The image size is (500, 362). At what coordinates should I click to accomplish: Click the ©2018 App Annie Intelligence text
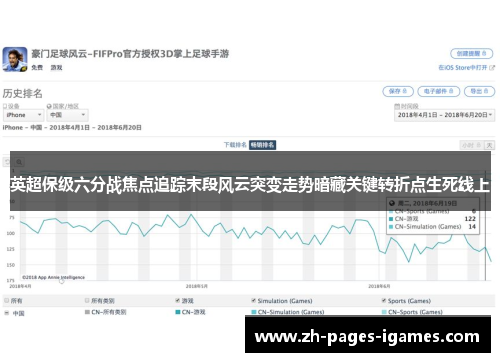click(53, 277)
